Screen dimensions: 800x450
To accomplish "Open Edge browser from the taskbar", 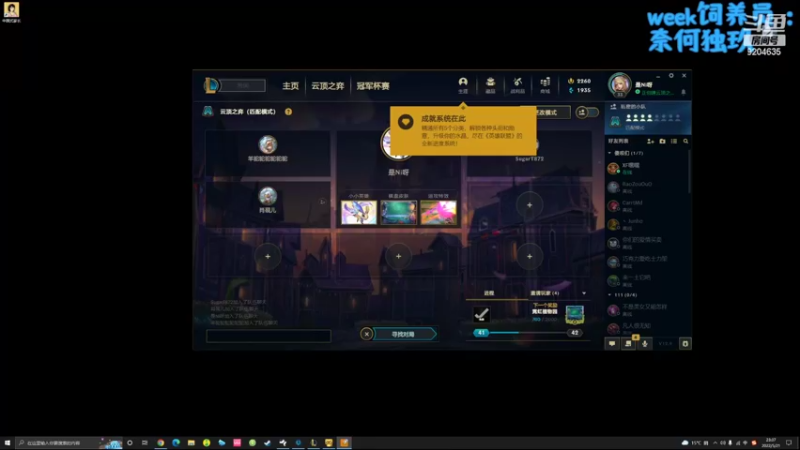I will [176, 443].
